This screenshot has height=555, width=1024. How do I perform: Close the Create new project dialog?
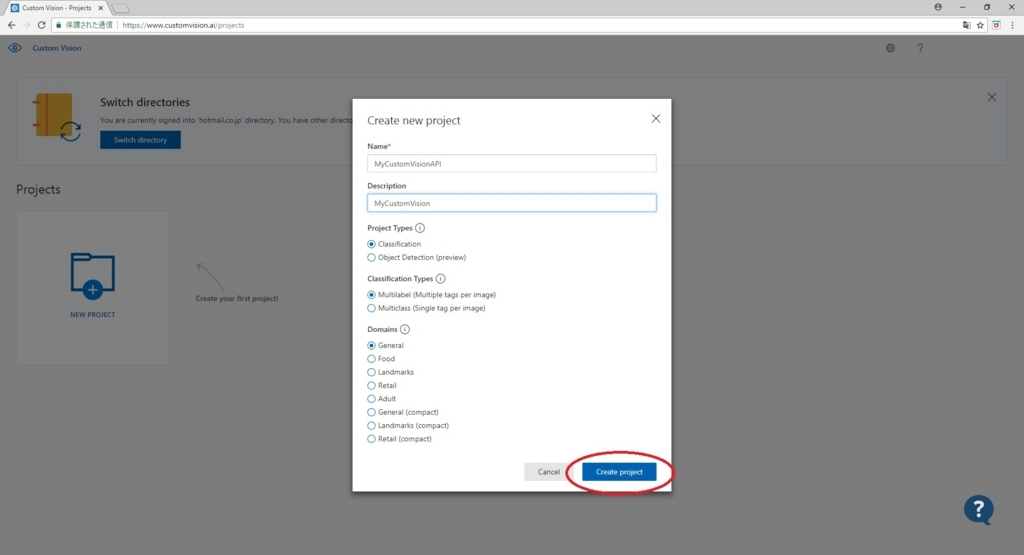[656, 118]
